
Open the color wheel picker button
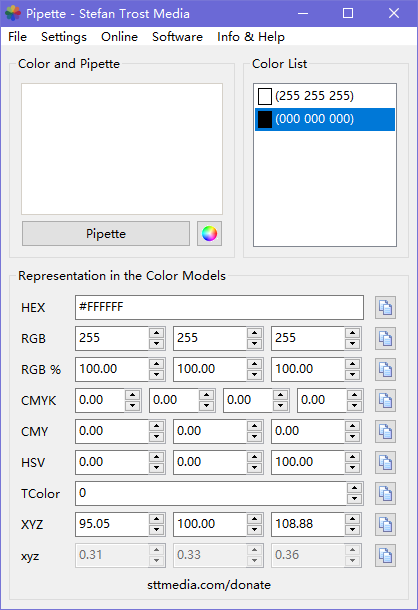tap(209, 233)
